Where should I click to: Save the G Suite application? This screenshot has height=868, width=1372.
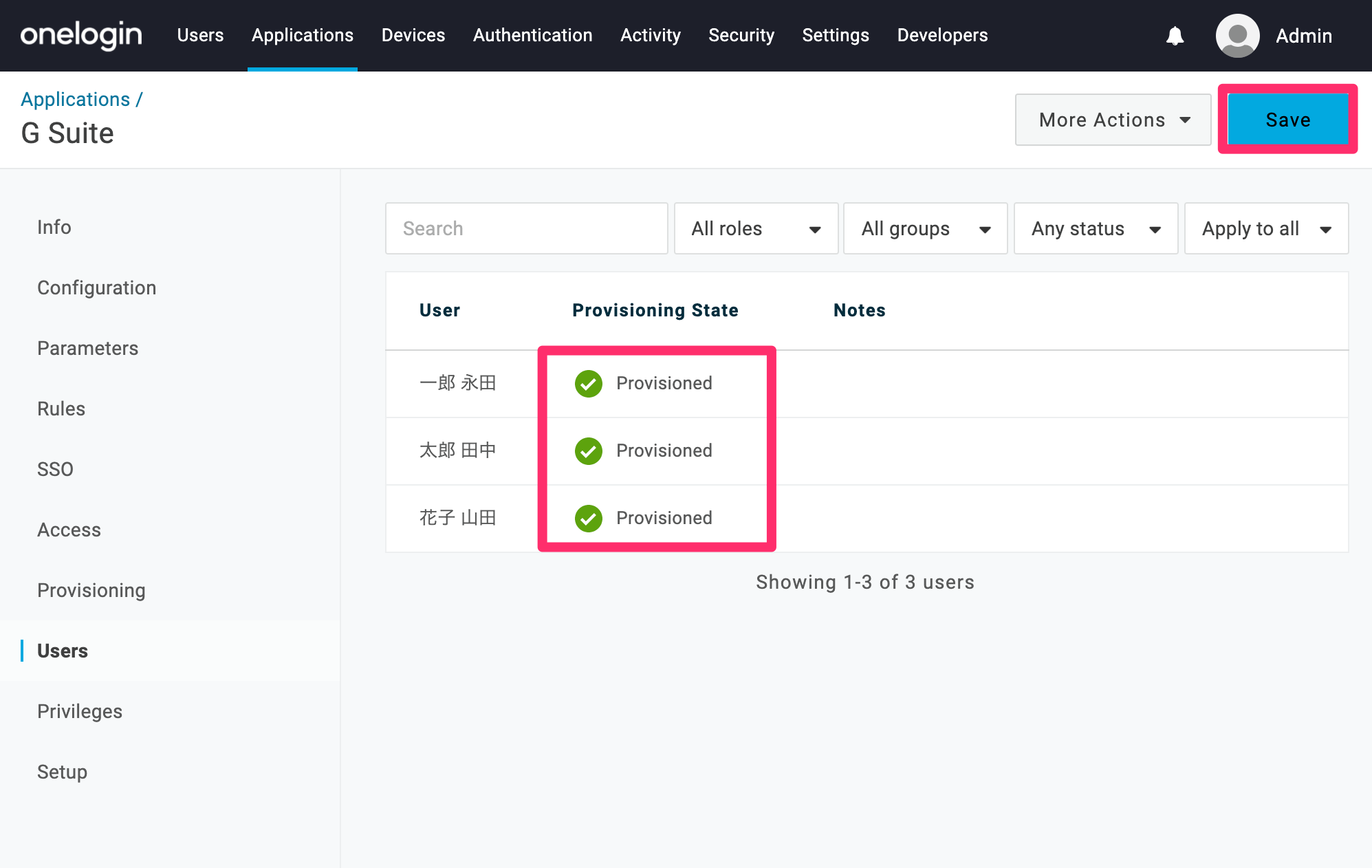(x=1288, y=120)
